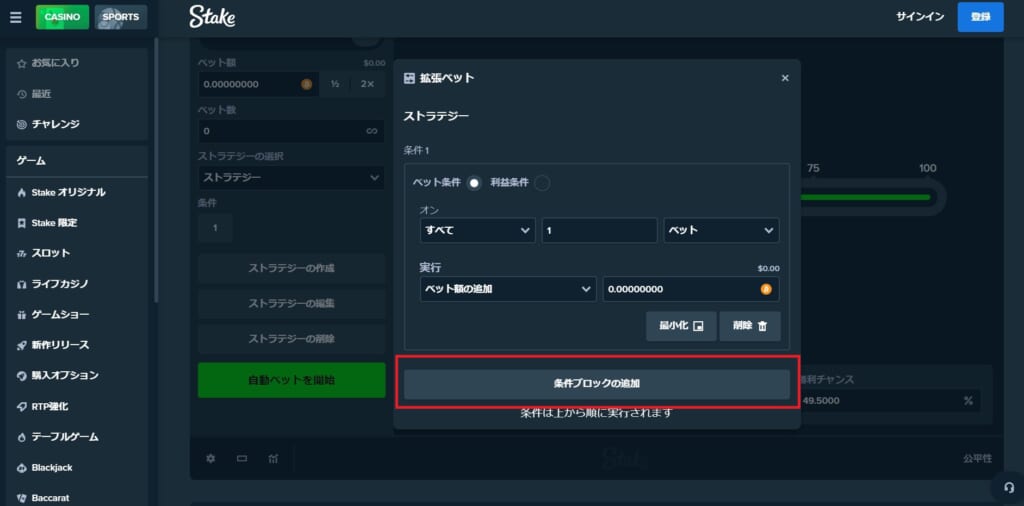Click the 2× bet button
The image size is (1024, 506).
[368, 84]
